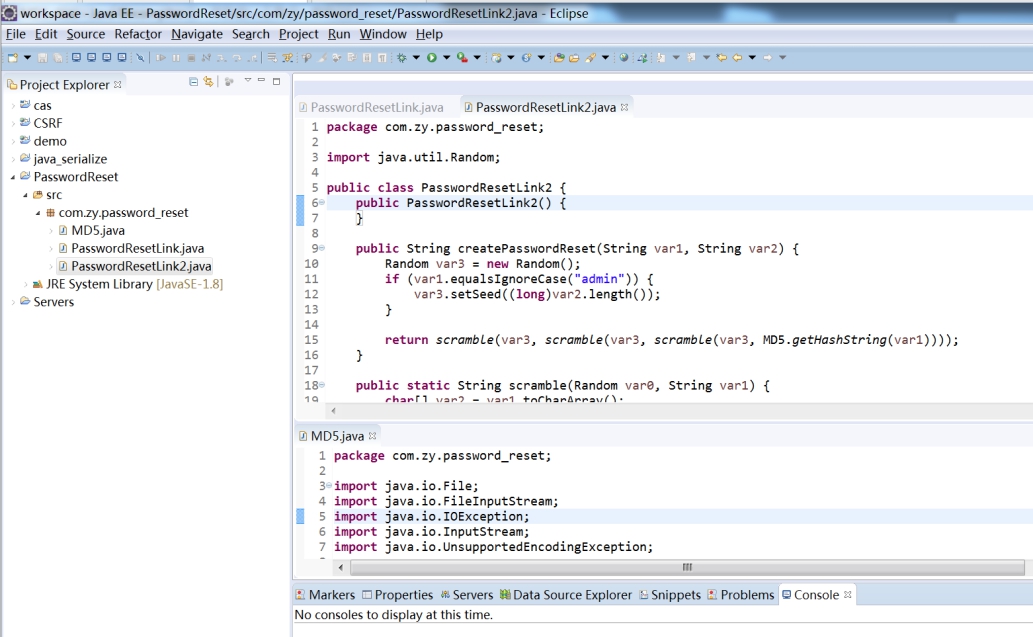This screenshot has height=637, width=1033.
Task: Click the Previous Annotation icon
Action: pyautogui.click(x=691, y=58)
